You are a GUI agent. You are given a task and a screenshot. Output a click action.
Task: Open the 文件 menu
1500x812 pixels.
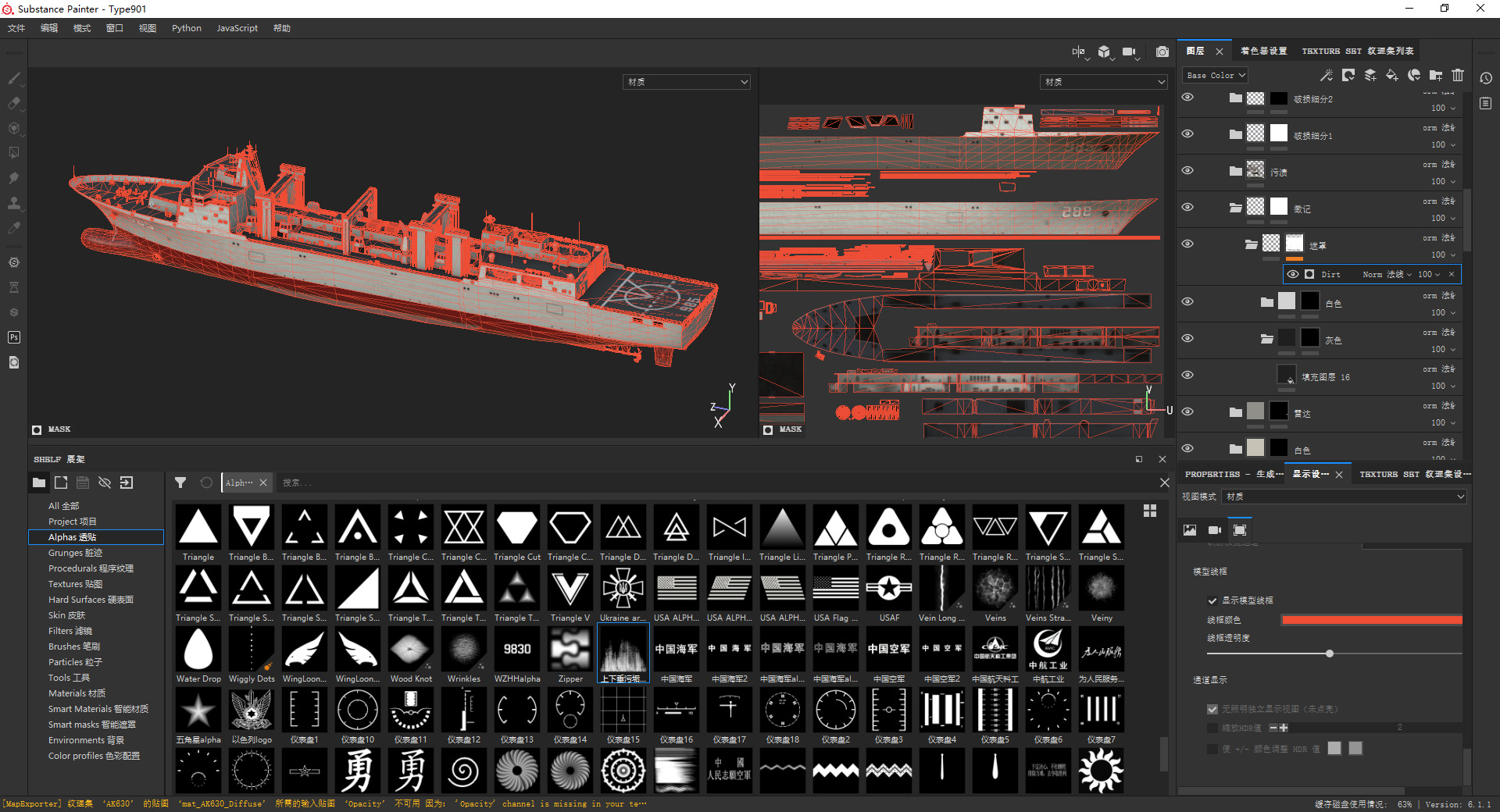tap(16, 28)
